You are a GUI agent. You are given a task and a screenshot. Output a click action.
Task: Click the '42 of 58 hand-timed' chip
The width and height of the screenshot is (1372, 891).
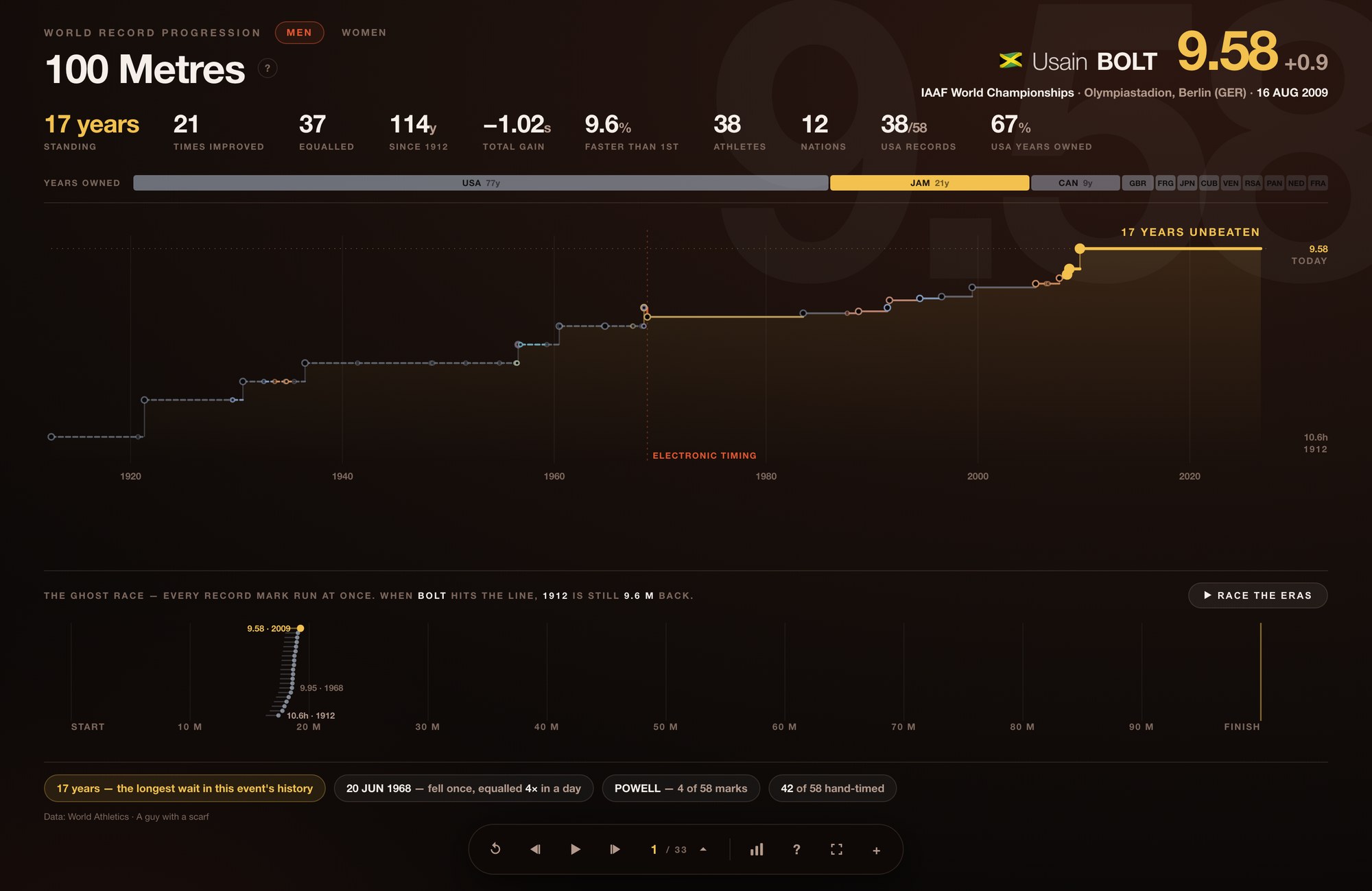tap(832, 788)
